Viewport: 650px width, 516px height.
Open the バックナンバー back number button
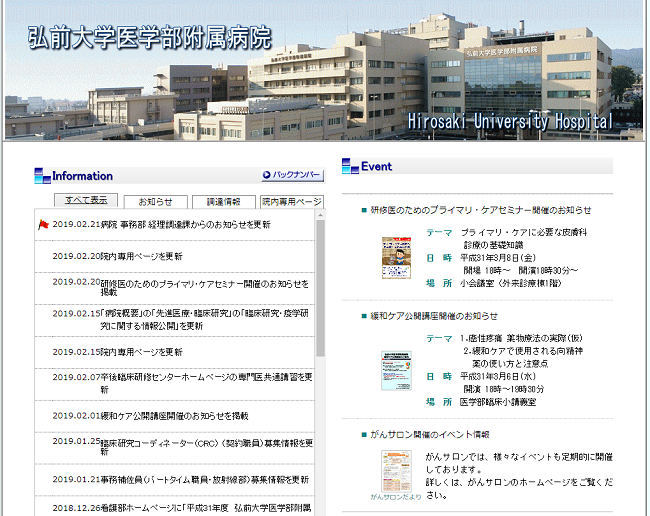tap(293, 175)
